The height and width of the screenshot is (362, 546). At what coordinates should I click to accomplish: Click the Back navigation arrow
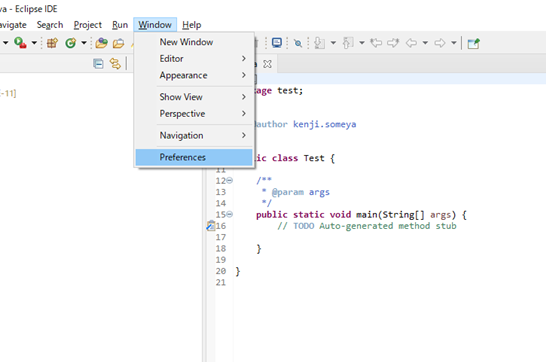click(411, 43)
